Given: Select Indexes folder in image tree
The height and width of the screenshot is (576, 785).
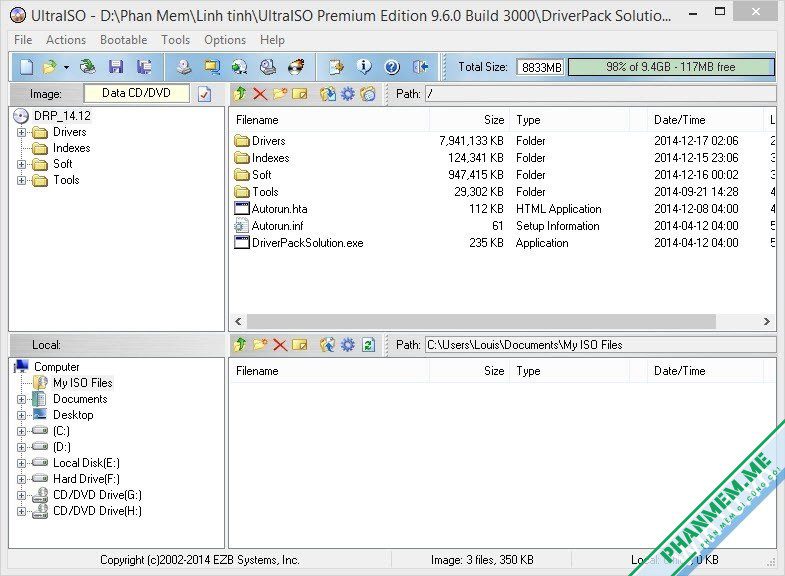Looking at the screenshot, I should pyautogui.click(x=72, y=148).
